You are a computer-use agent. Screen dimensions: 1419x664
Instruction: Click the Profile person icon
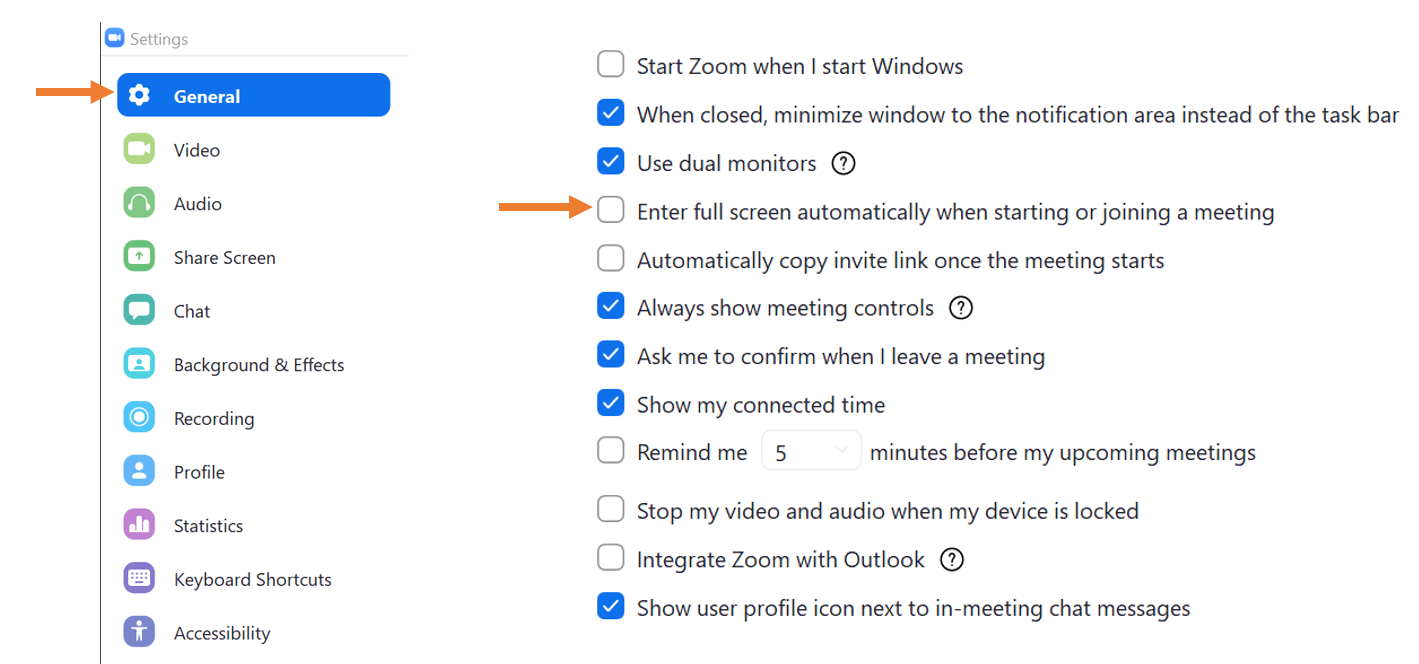pyautogui.click(x=139, y=471)
